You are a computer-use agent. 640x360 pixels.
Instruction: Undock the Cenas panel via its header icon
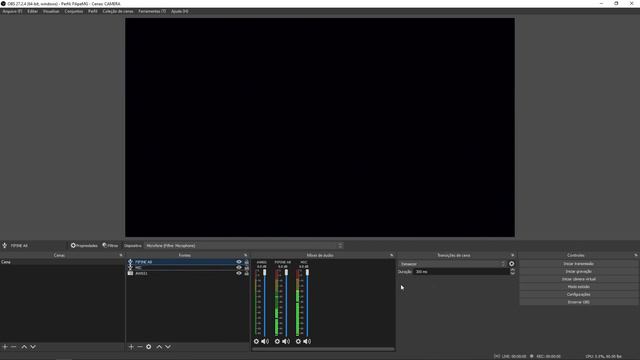pos(121,255)
